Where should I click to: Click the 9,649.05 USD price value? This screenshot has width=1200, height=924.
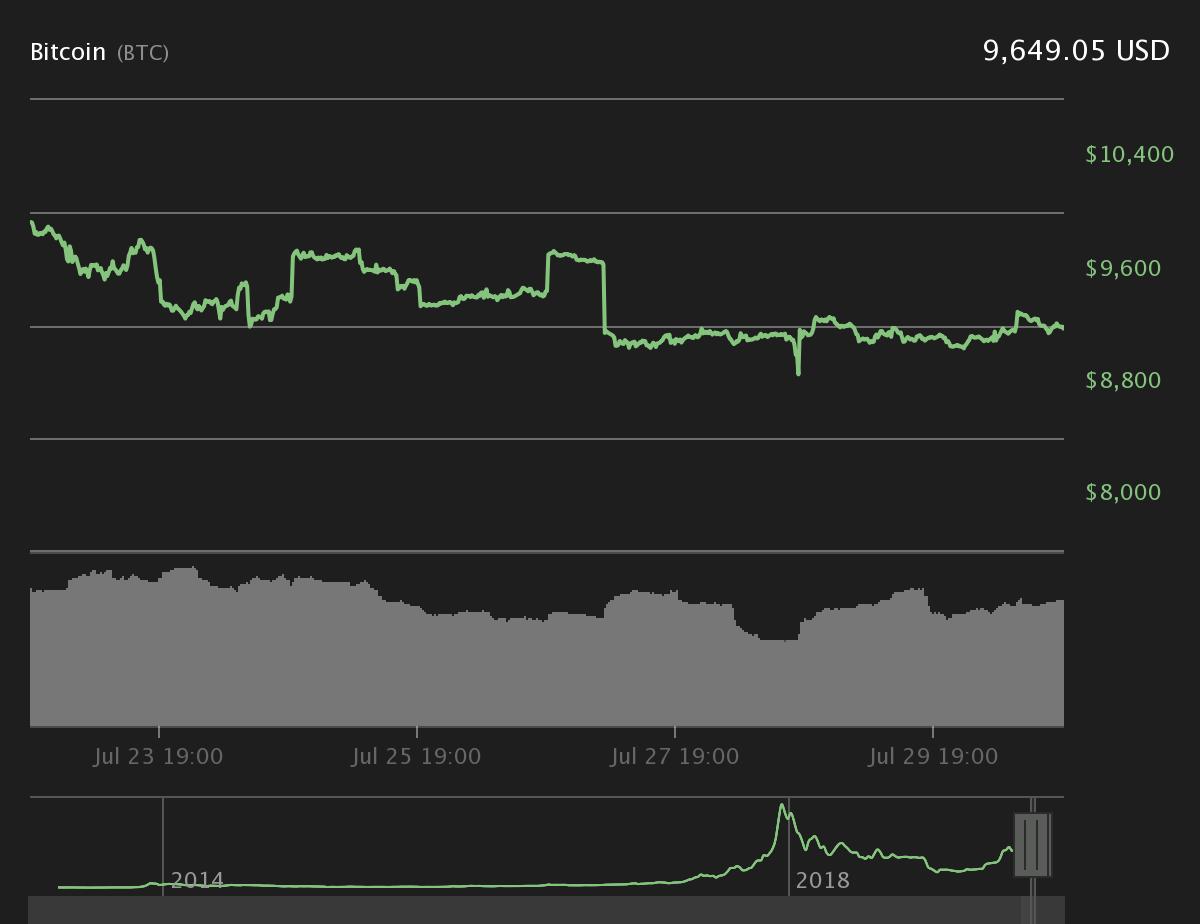click(x=1076, y=51)
